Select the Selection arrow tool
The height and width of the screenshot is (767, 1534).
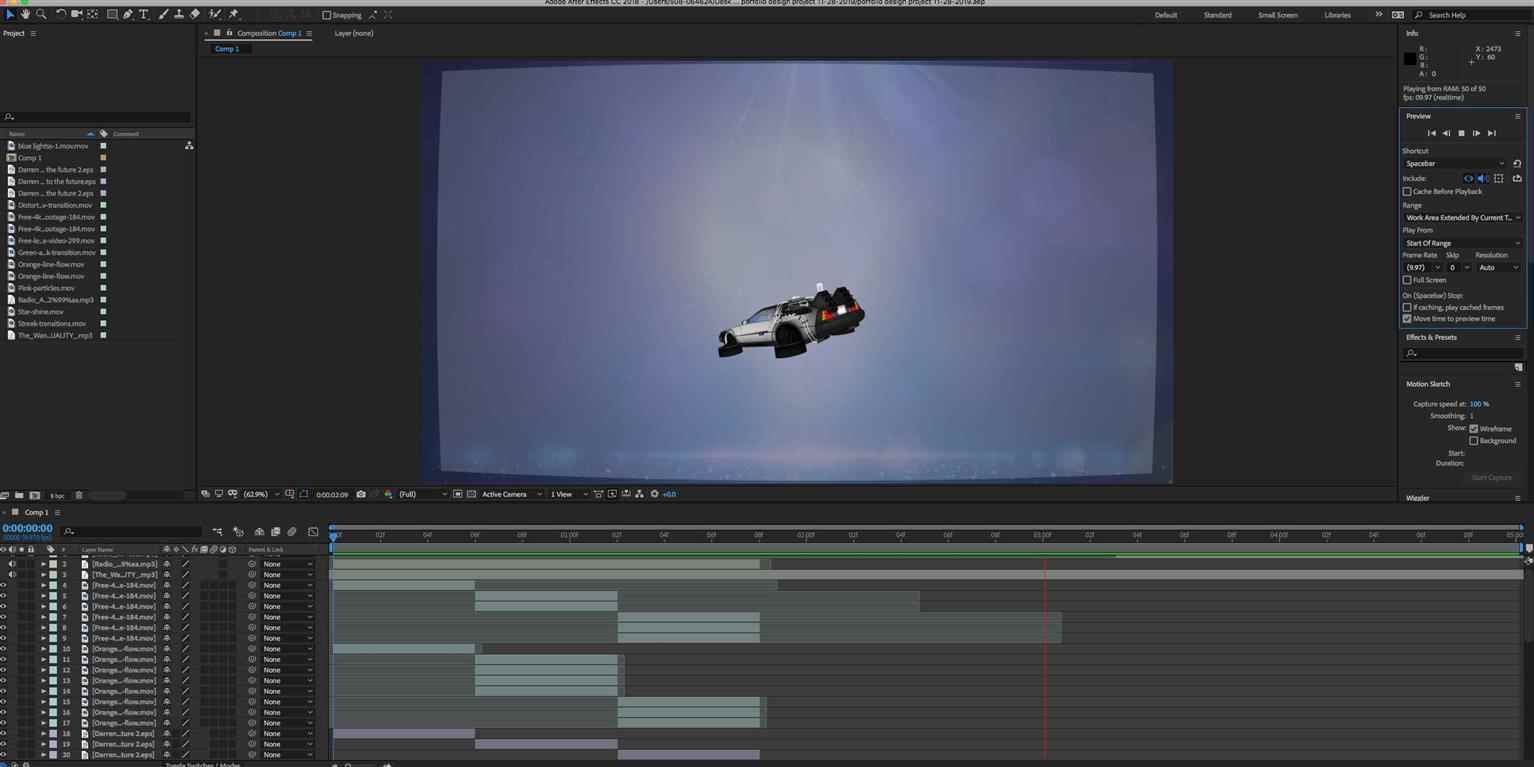[10, 15]
